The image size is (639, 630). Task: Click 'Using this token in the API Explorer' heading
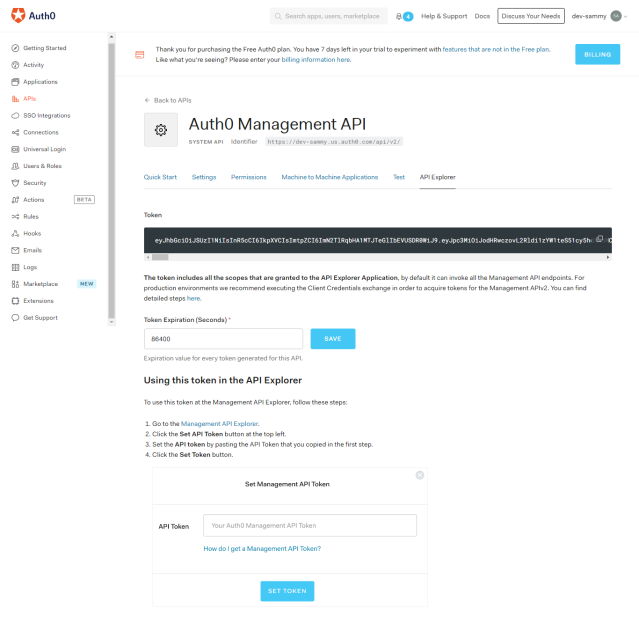click(223, 380)
